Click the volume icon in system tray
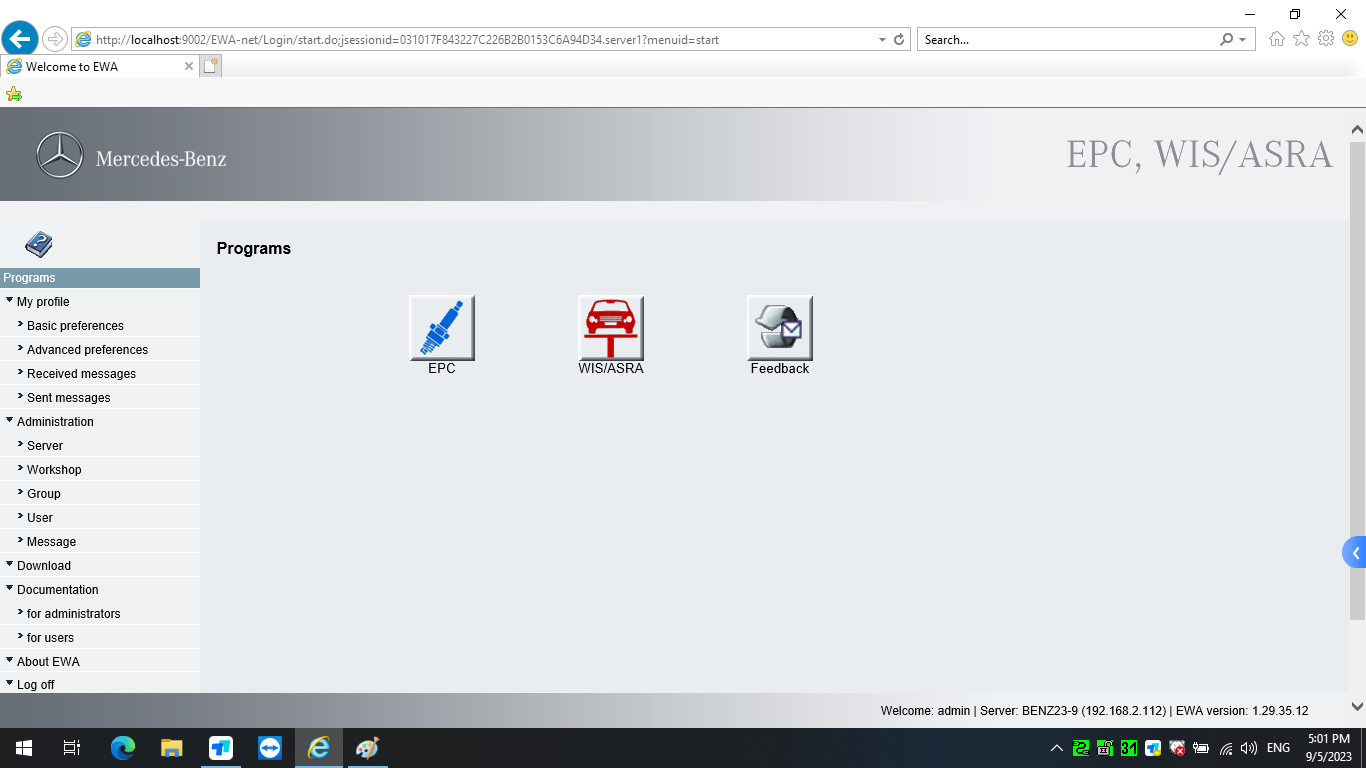This screenshot has height=768, width=1366. (1249, 748)
